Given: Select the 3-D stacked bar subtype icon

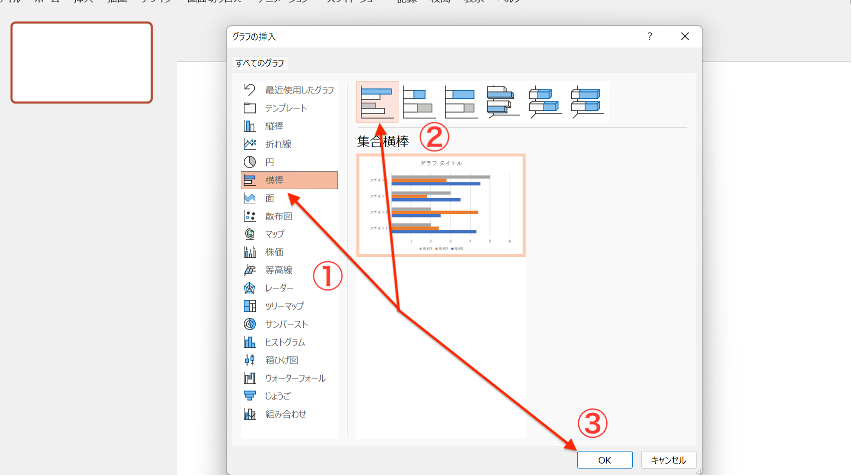Looking at the screenshot, I should (544, 102).
